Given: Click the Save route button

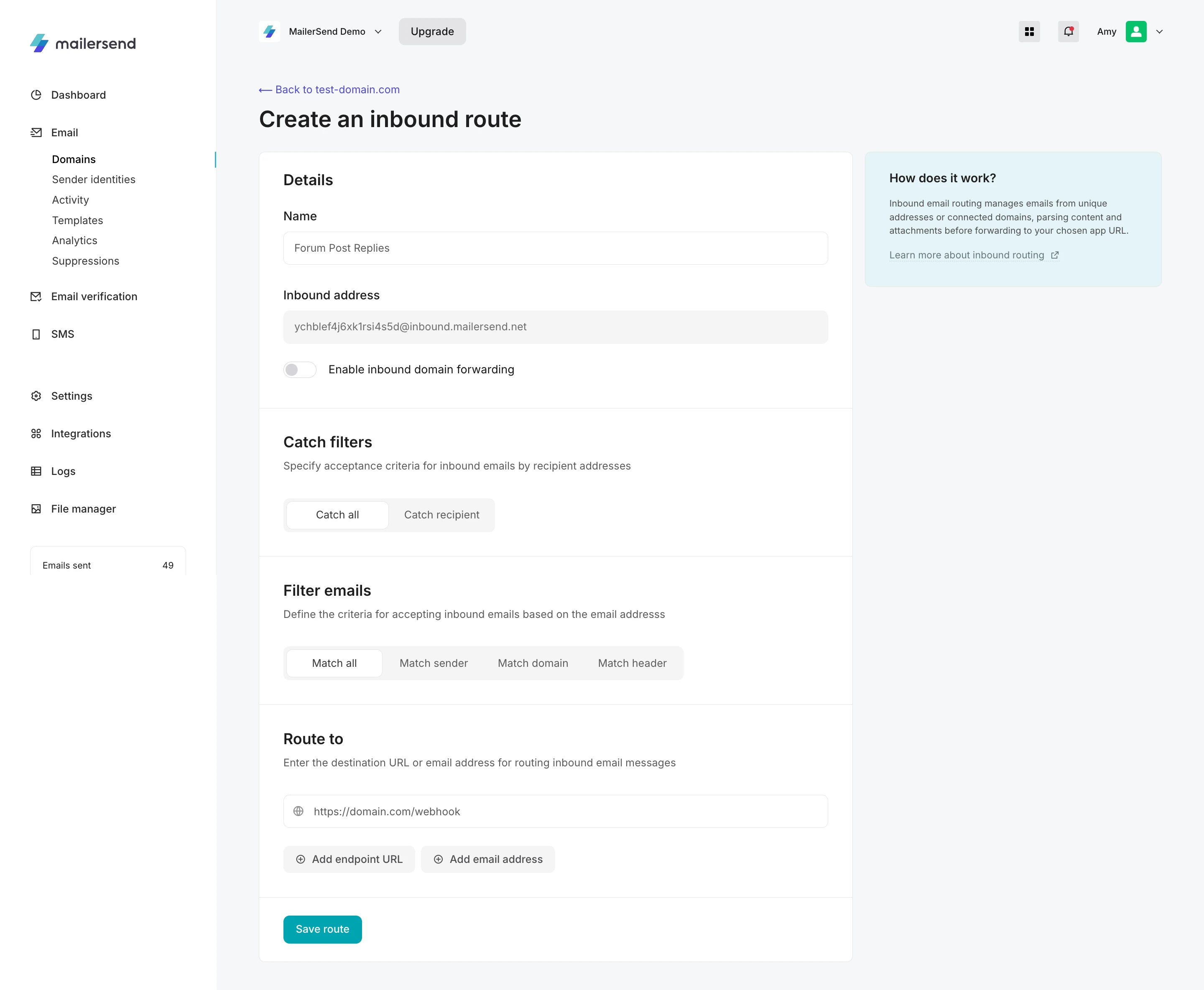Looking at the screenshot, I should tap(322, 929).
